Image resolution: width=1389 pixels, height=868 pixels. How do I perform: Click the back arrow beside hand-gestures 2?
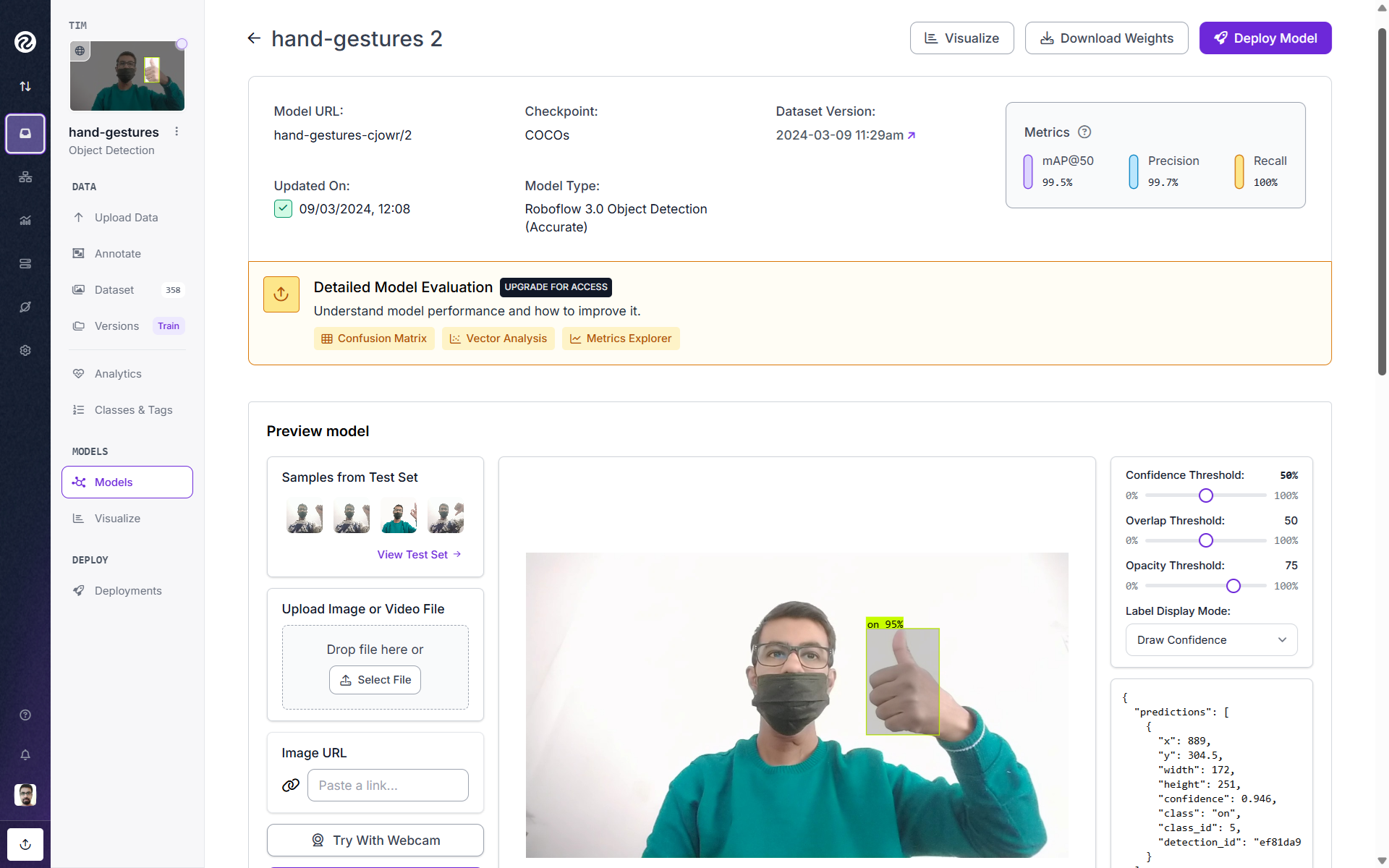pyautogui.click(x=254, y=38)
